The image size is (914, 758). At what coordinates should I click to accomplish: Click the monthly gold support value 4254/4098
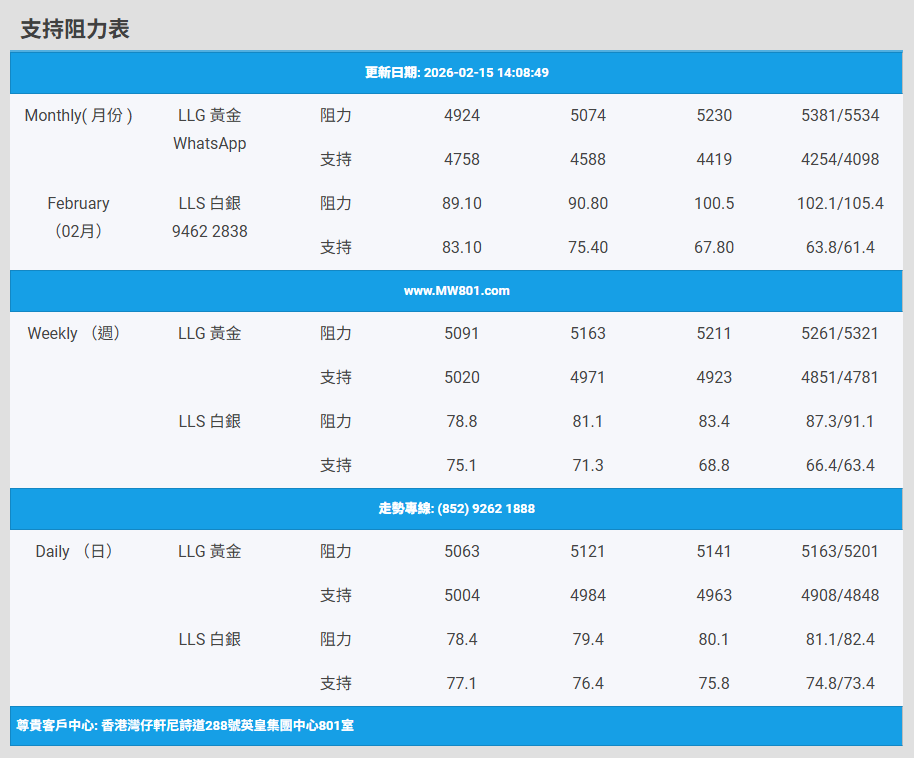[x=840, y=160]
